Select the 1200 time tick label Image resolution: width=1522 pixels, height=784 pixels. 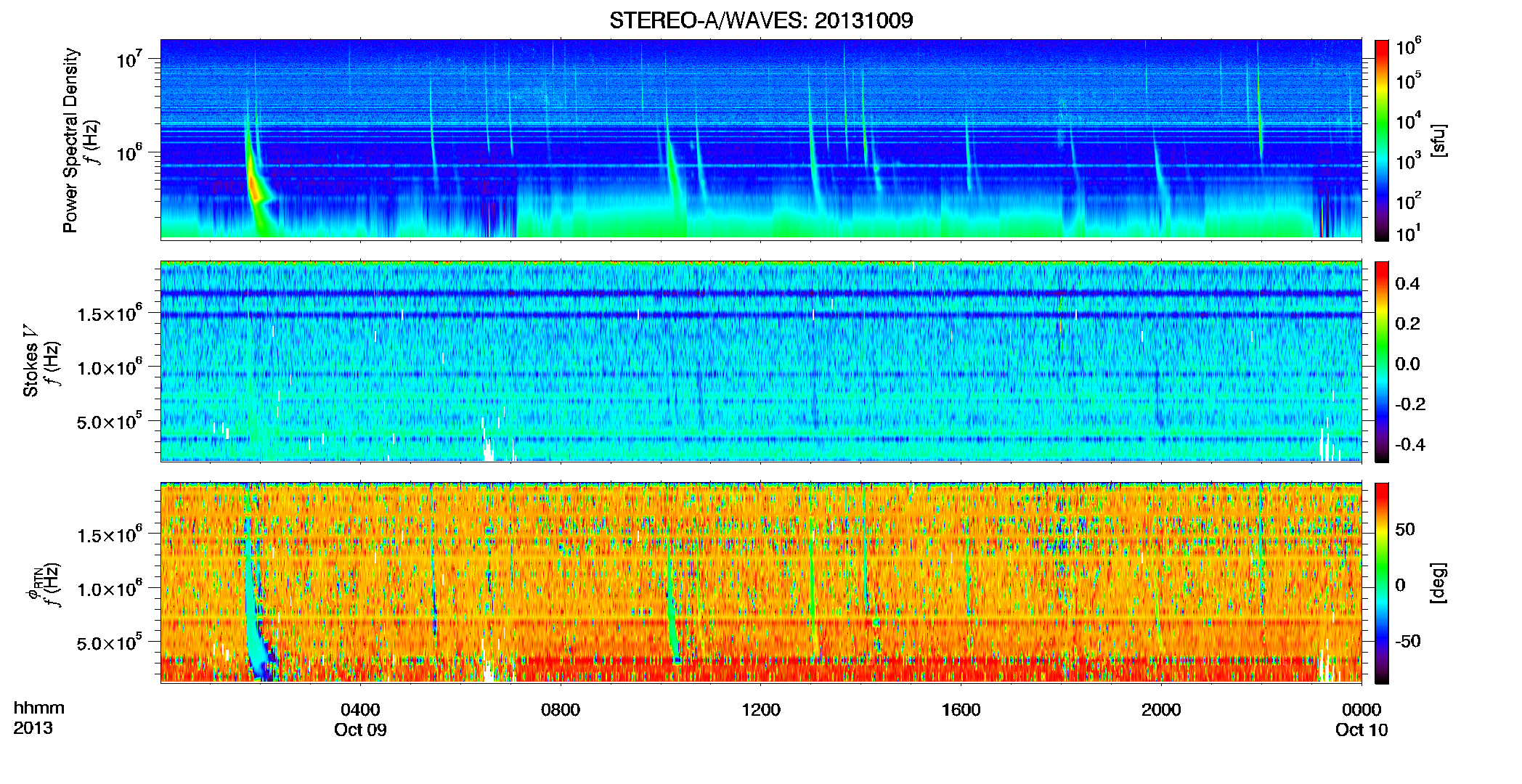[761, 710]
